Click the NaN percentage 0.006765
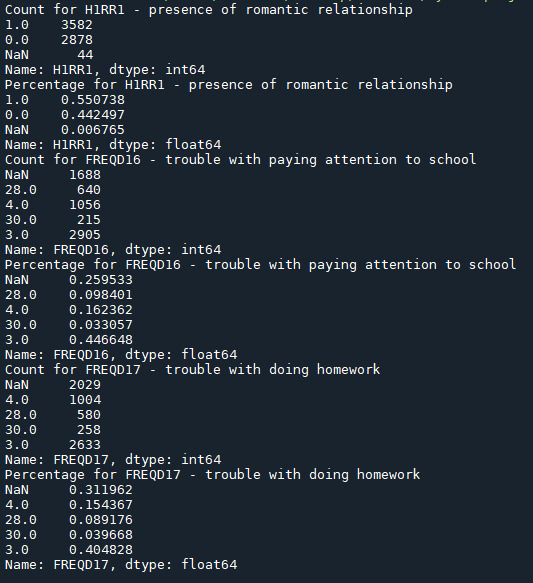This screenshot has height=583, width=533. [93, 130]
